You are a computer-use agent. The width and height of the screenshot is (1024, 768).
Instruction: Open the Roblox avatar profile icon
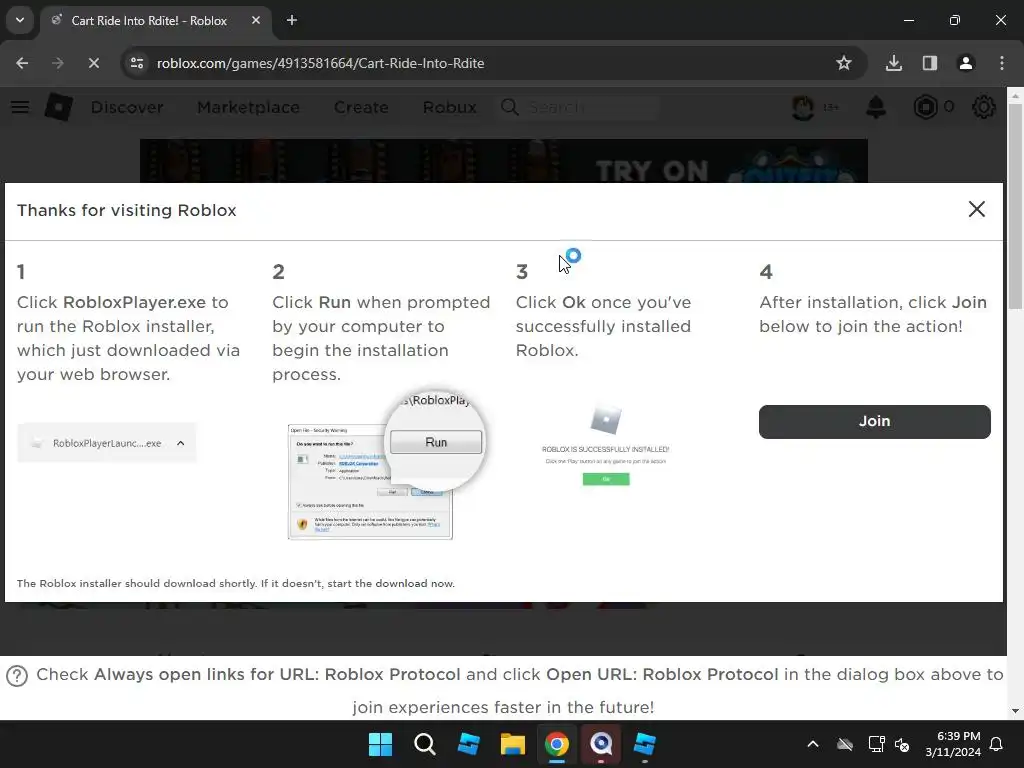(x=803, y=107)
